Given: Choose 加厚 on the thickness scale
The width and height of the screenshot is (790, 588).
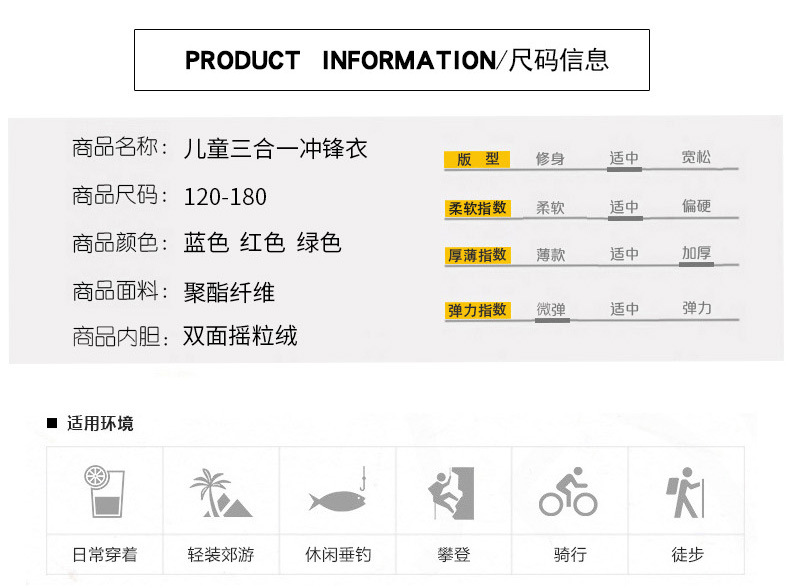Looking at the screenshot, I should coord(696,254).
